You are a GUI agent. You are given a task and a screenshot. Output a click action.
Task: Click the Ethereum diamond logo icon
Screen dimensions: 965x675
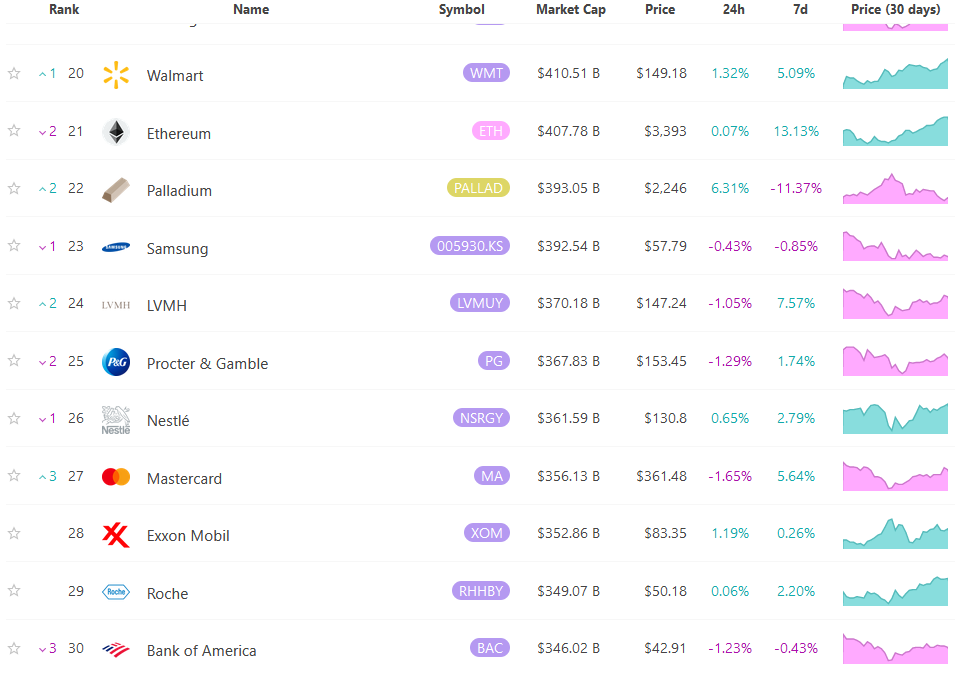116,132
